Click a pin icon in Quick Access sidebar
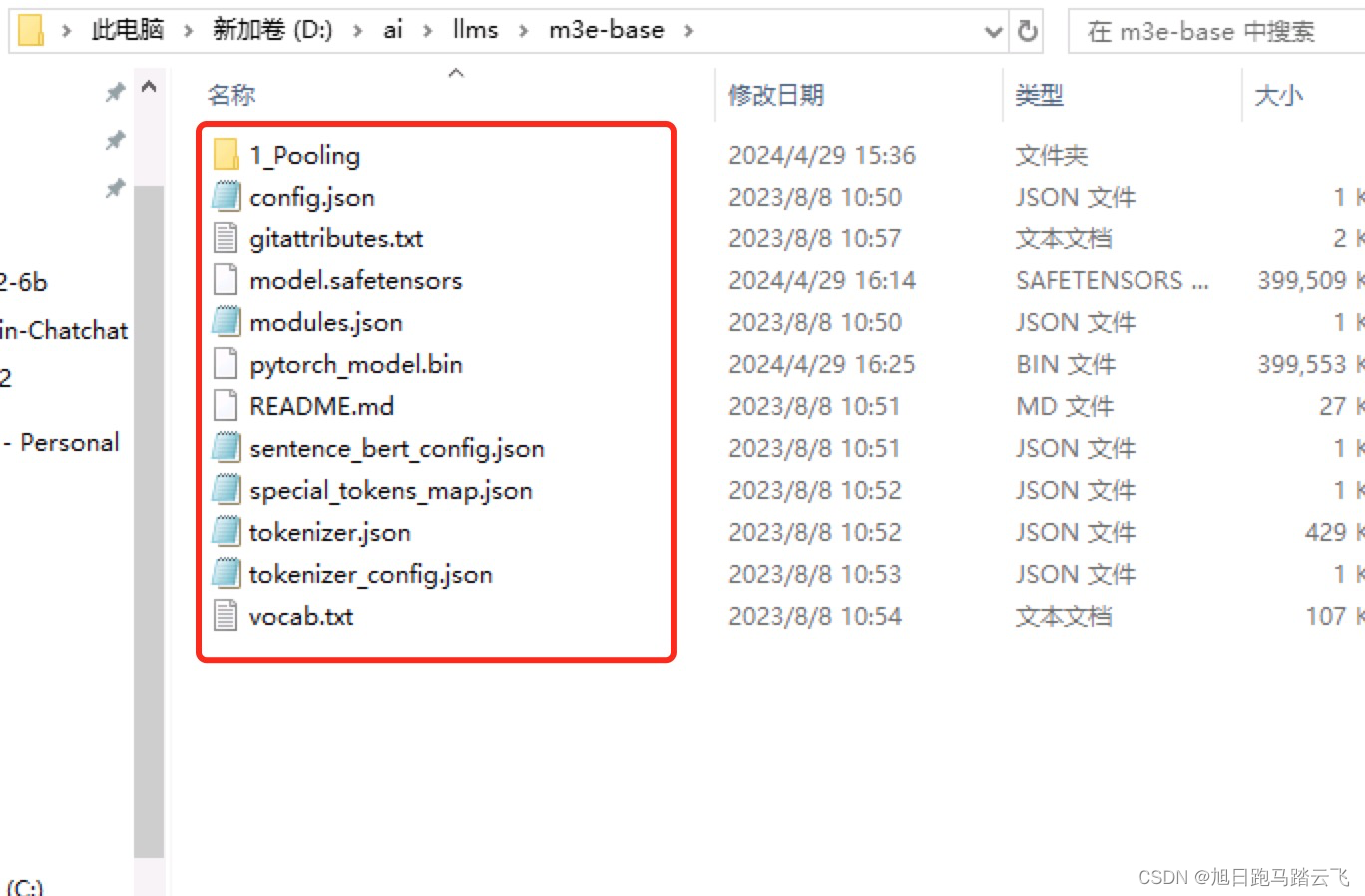1365x896 pixels. click(115, 91)
